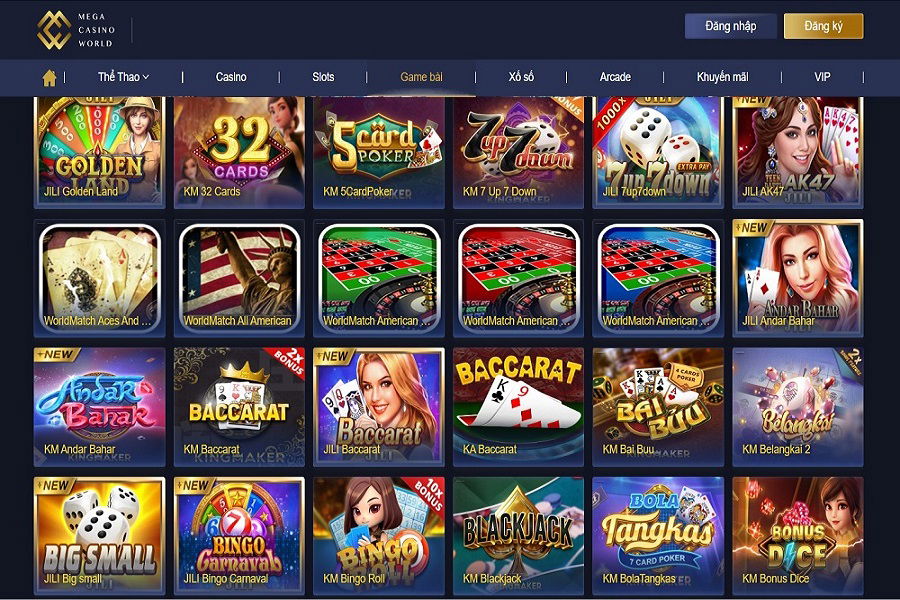This screenshot has width=900, height=600.
Task: Open the Khuyến mãi promotions page
Action: click(723, 77)
